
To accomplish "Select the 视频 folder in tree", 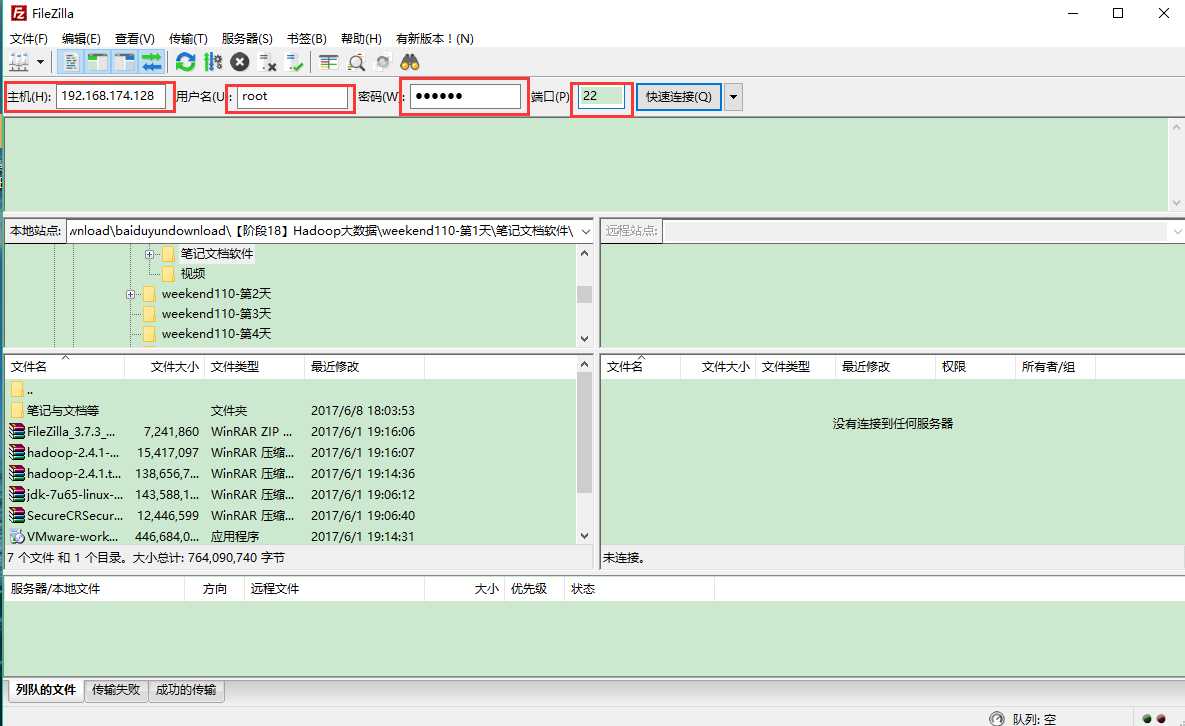I will 193,273.
